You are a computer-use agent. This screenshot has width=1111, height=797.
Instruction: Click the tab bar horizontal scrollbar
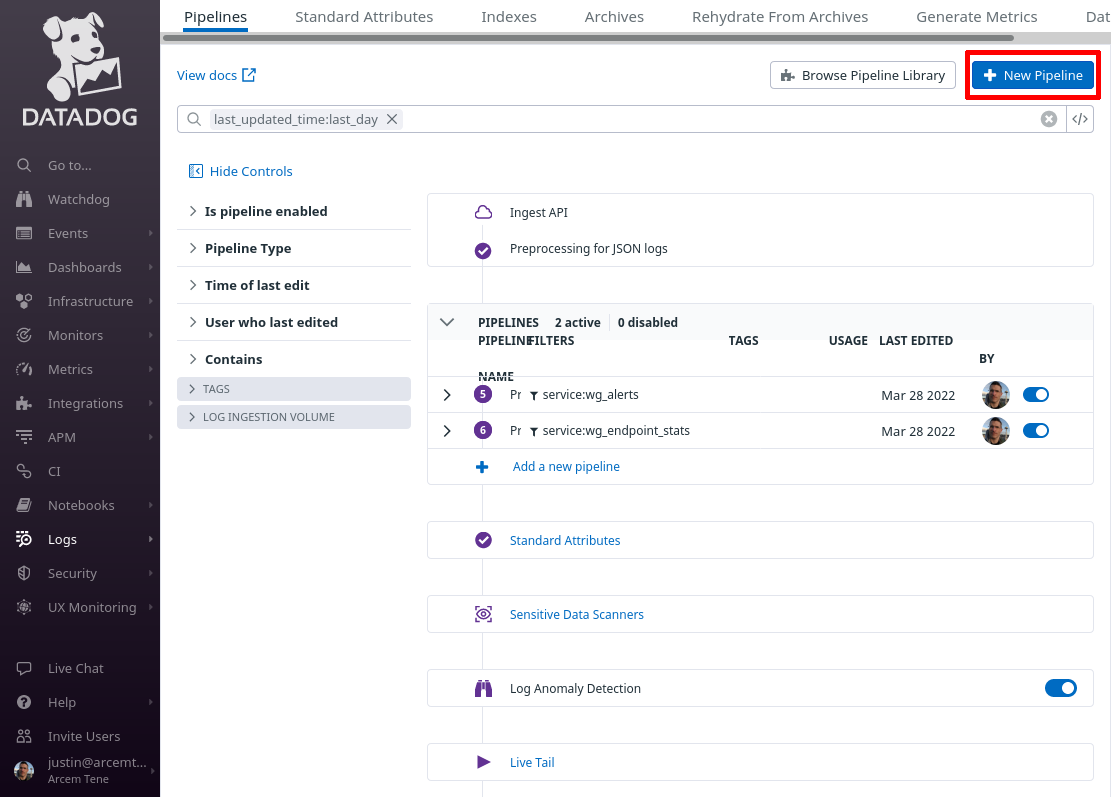click(588, 38)
